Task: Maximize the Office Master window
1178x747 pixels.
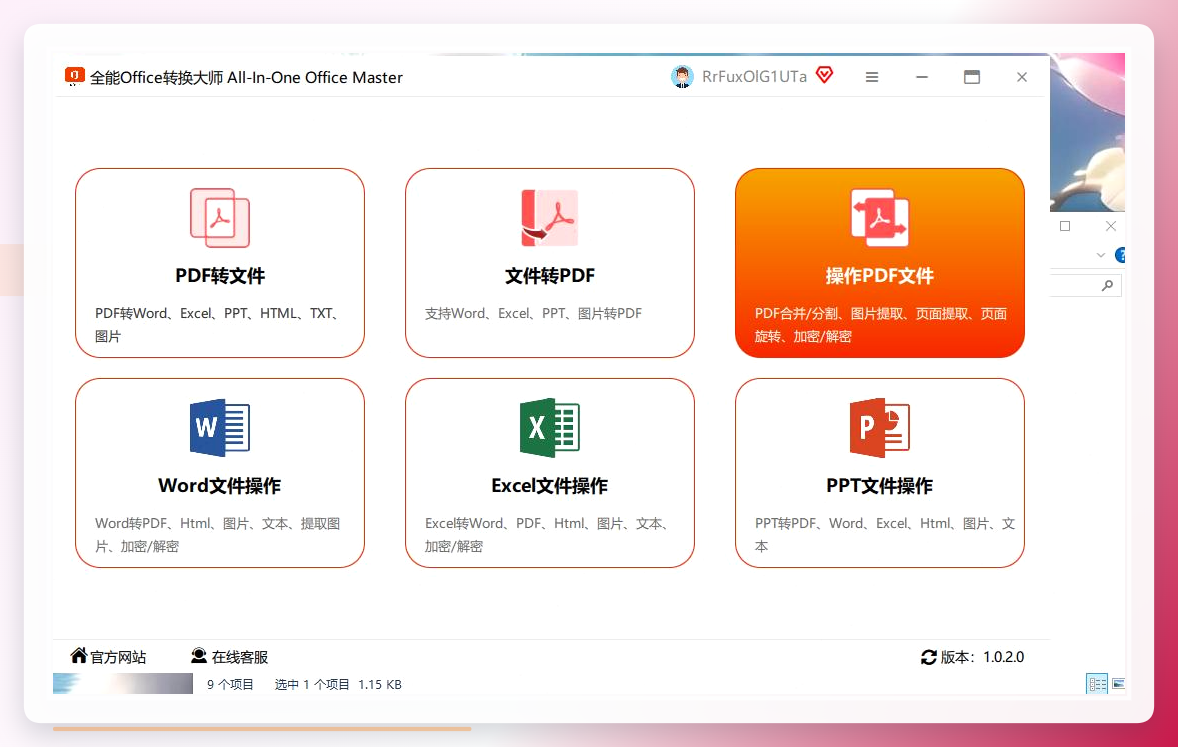Action: tap(971, 77)
